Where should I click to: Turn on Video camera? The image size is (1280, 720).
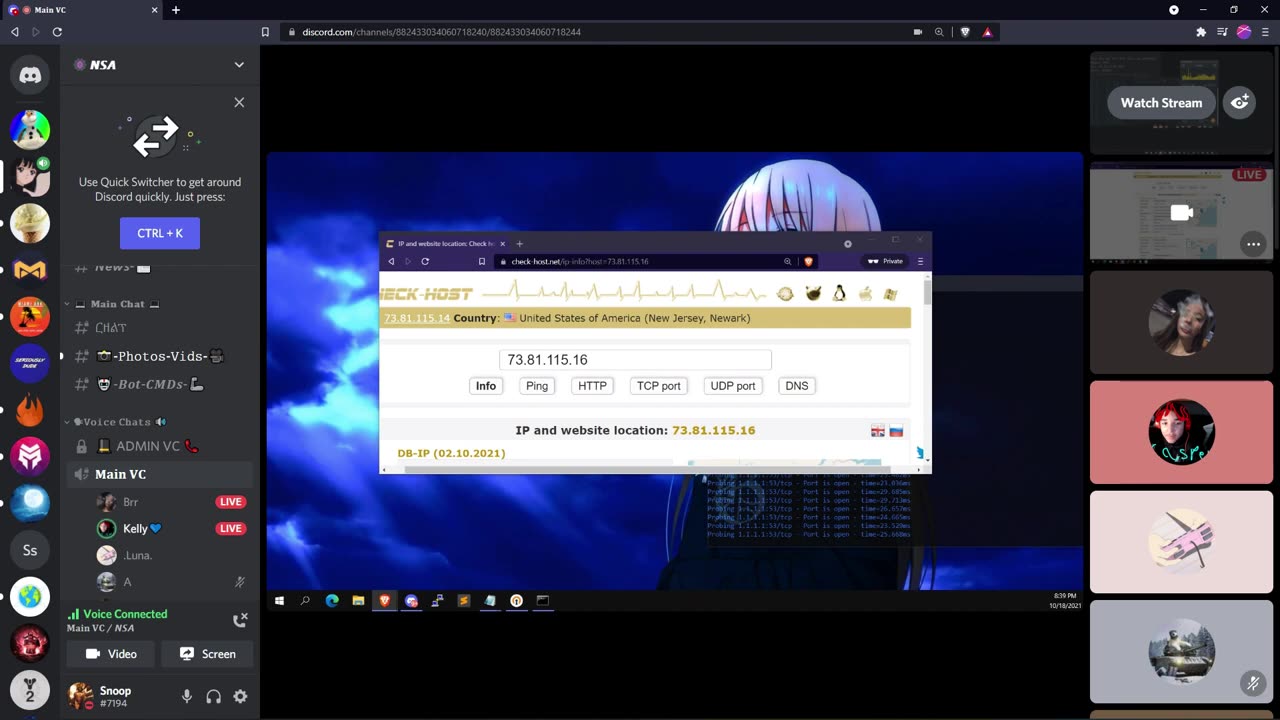tap(111, 654)
